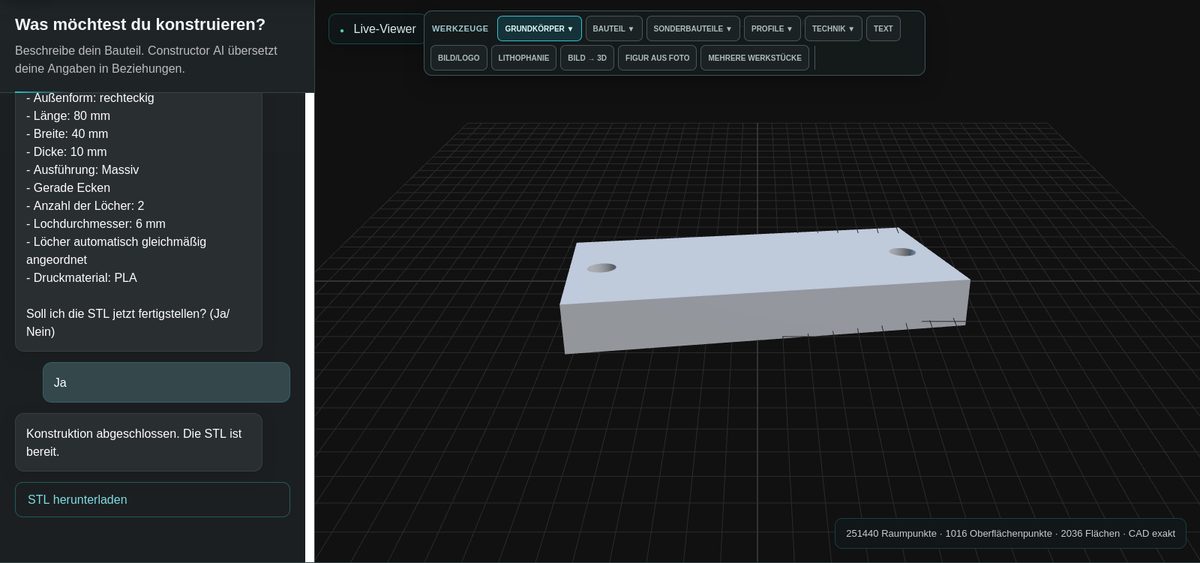
Task: Select the Text tool
Action: 883,29
